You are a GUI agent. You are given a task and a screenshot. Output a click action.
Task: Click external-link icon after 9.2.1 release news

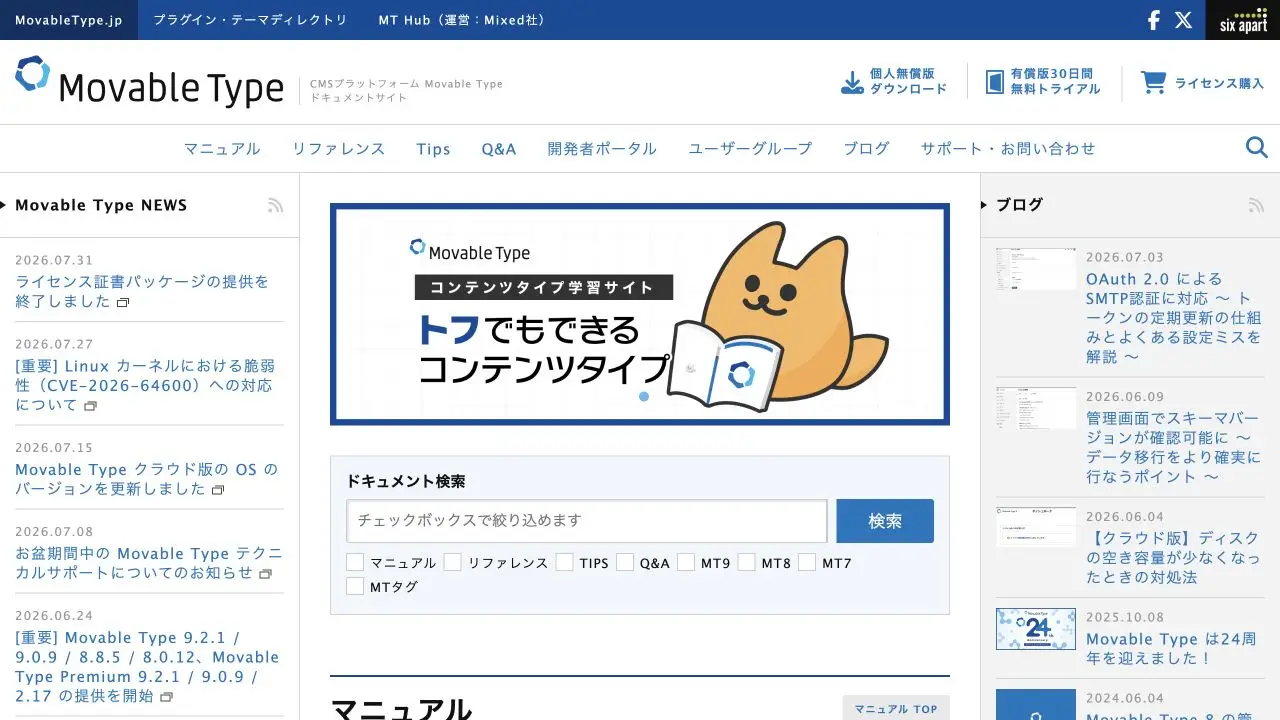click(167, 697)
